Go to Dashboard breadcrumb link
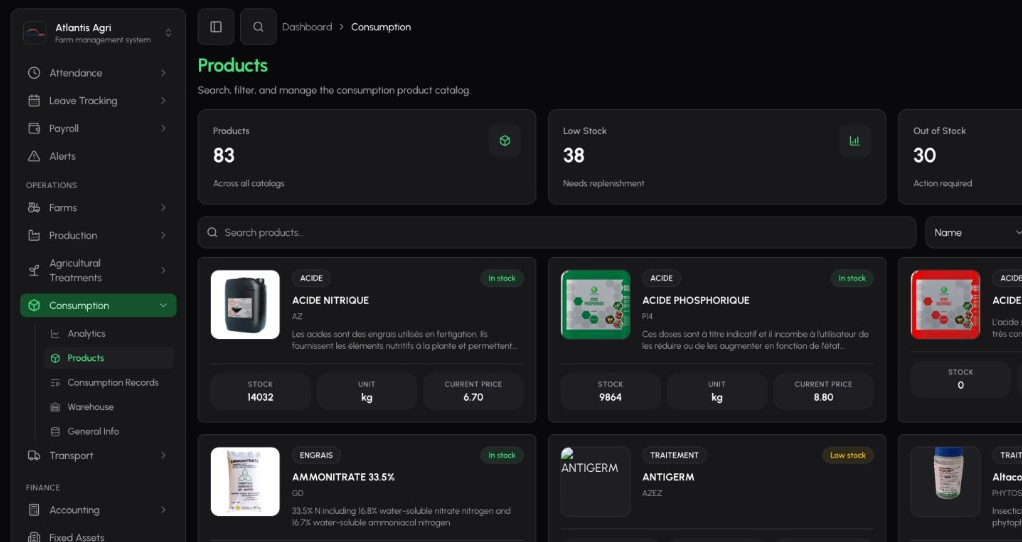This screenshot has height=542, width=1022. [x=307, y=27]
